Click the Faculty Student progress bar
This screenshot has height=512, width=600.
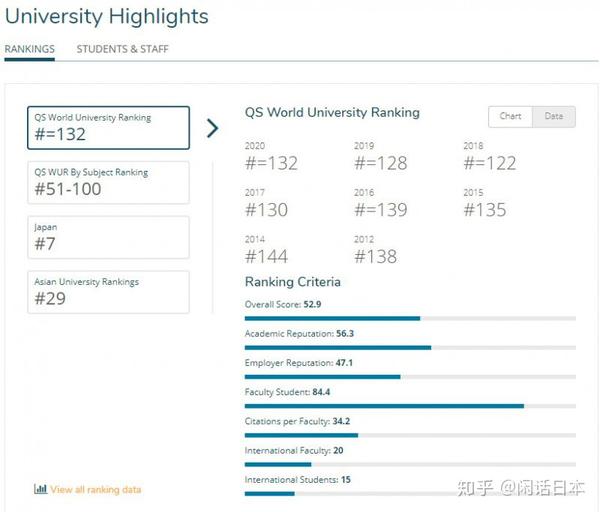410,406
